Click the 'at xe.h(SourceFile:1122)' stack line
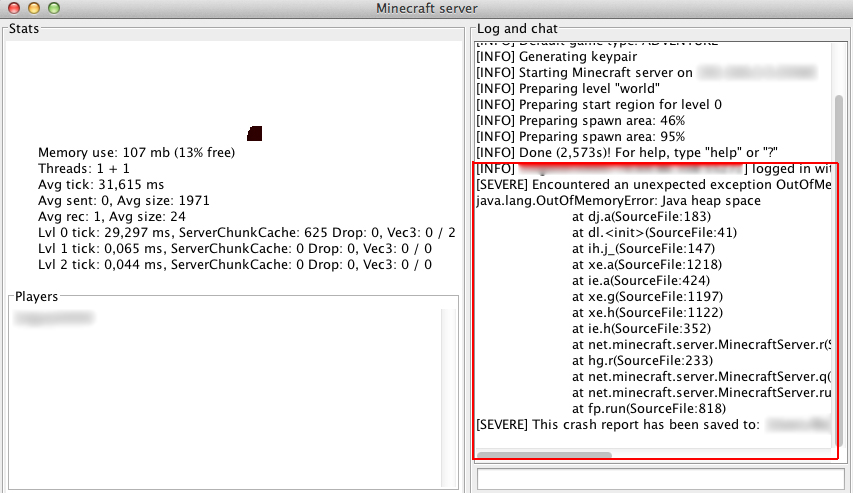 pos(647,312)
